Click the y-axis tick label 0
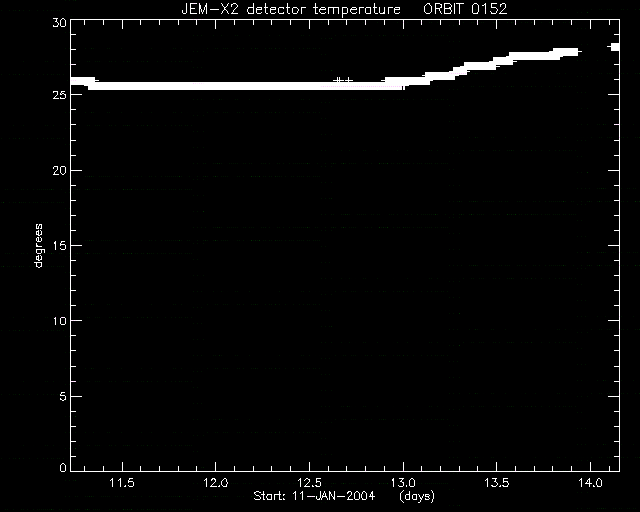This screenshot has width=640, height=512. [x=63, y=467]
